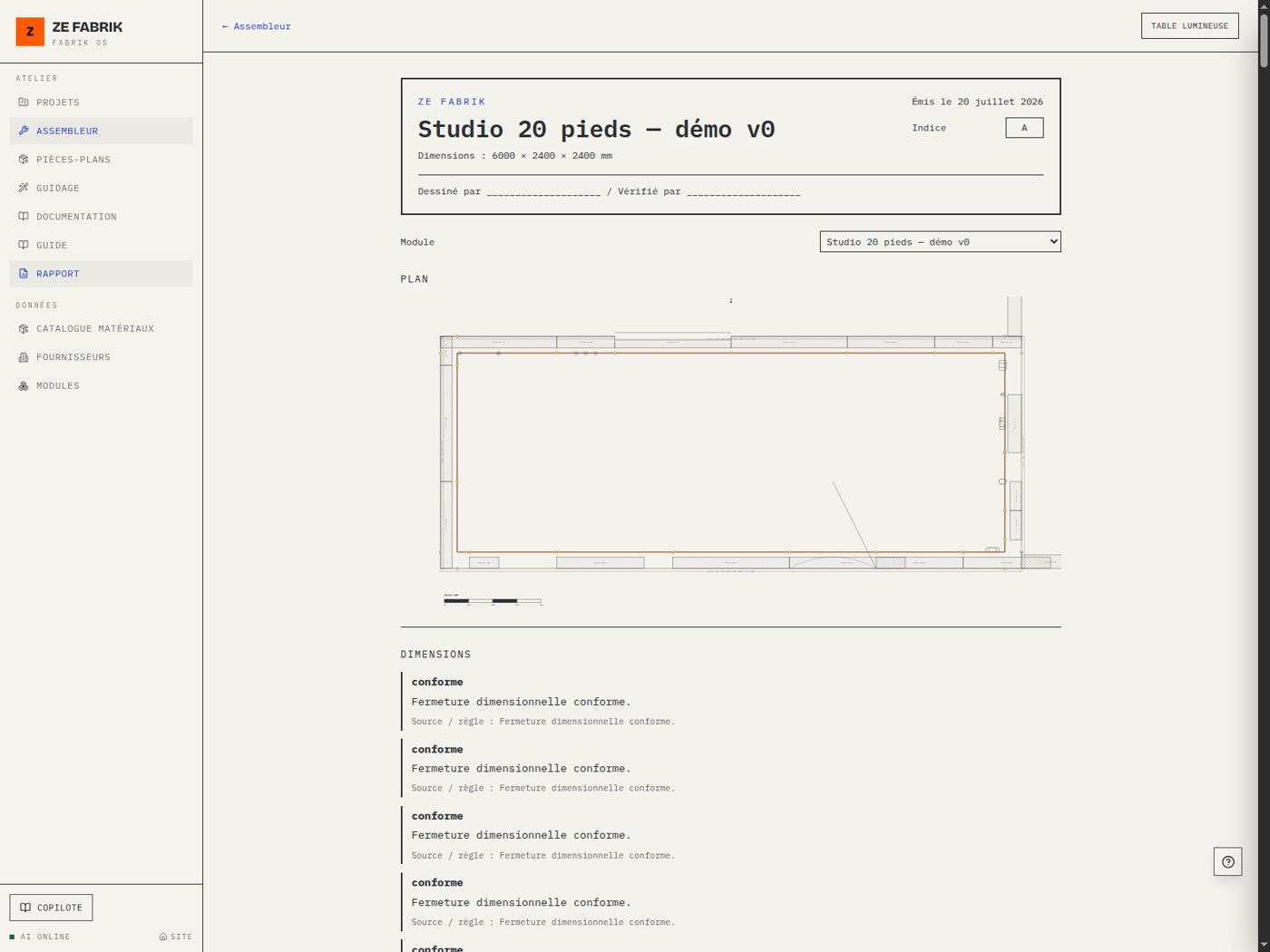Click the DIMENSIONS section heading

pos(435,655)
